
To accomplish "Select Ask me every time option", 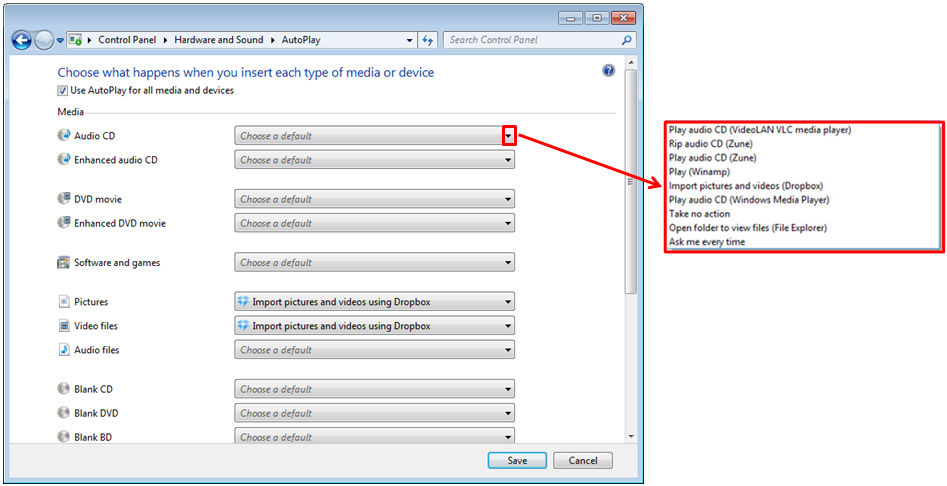I will 707,241.
